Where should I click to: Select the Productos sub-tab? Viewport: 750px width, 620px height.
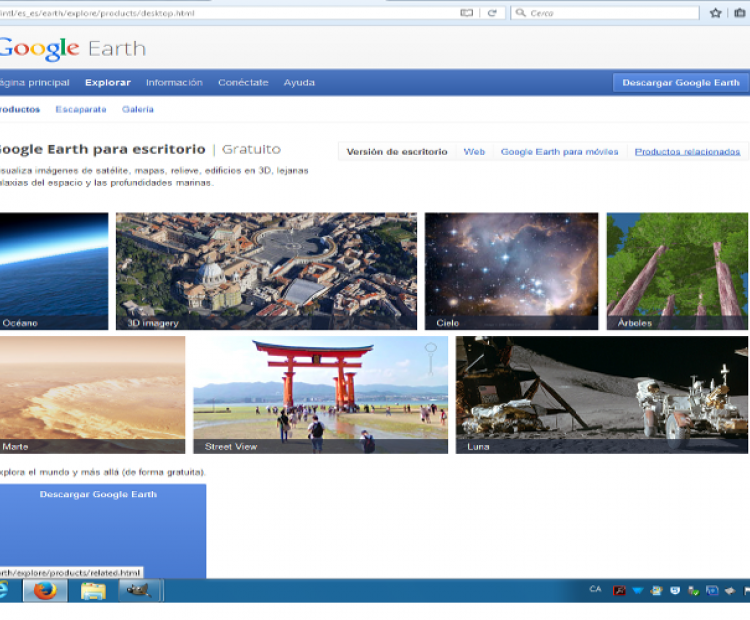click(x=20, y=109)
